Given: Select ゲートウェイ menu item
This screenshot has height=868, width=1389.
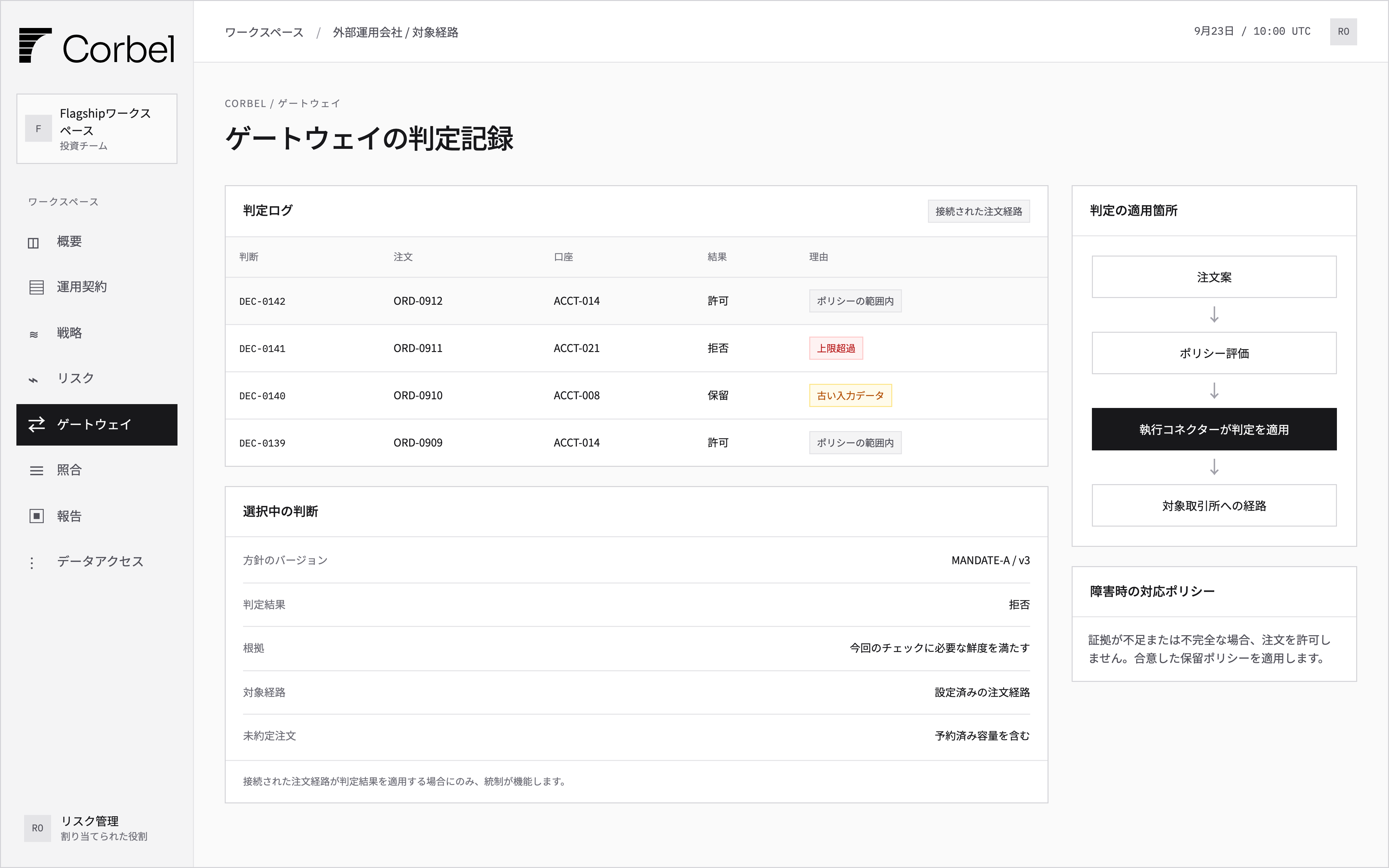Looking at the screenshot, I should (x=96, y=425).
